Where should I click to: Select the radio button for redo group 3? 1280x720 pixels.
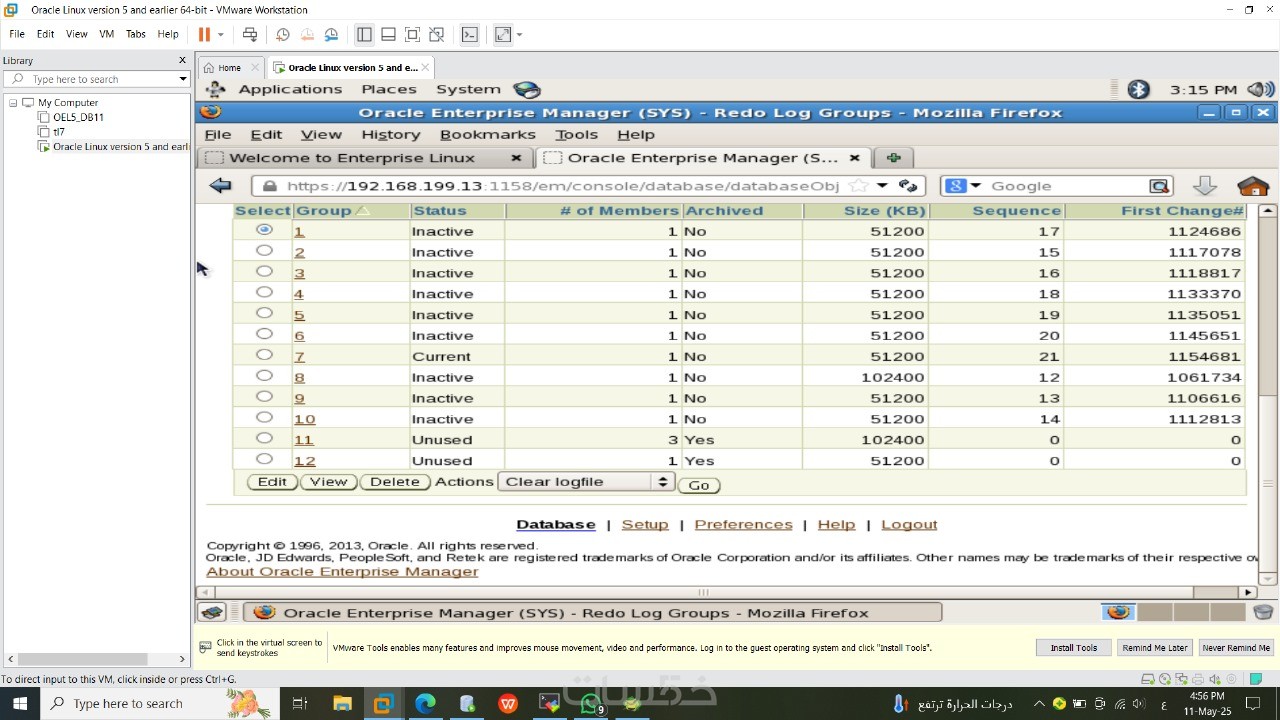[264, 272]
